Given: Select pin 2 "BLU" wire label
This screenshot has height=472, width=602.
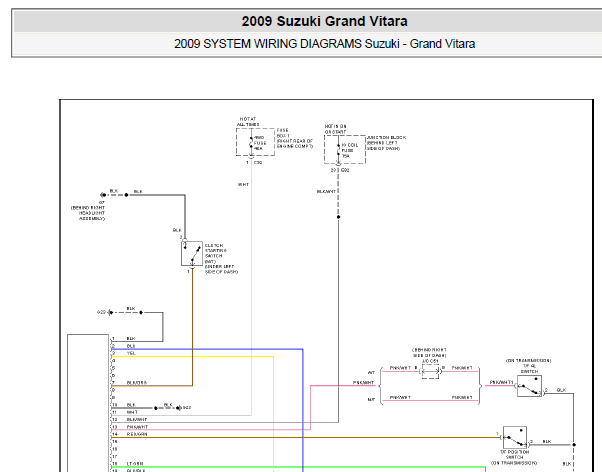Looking at the screenshot, I should coord(131,346).
